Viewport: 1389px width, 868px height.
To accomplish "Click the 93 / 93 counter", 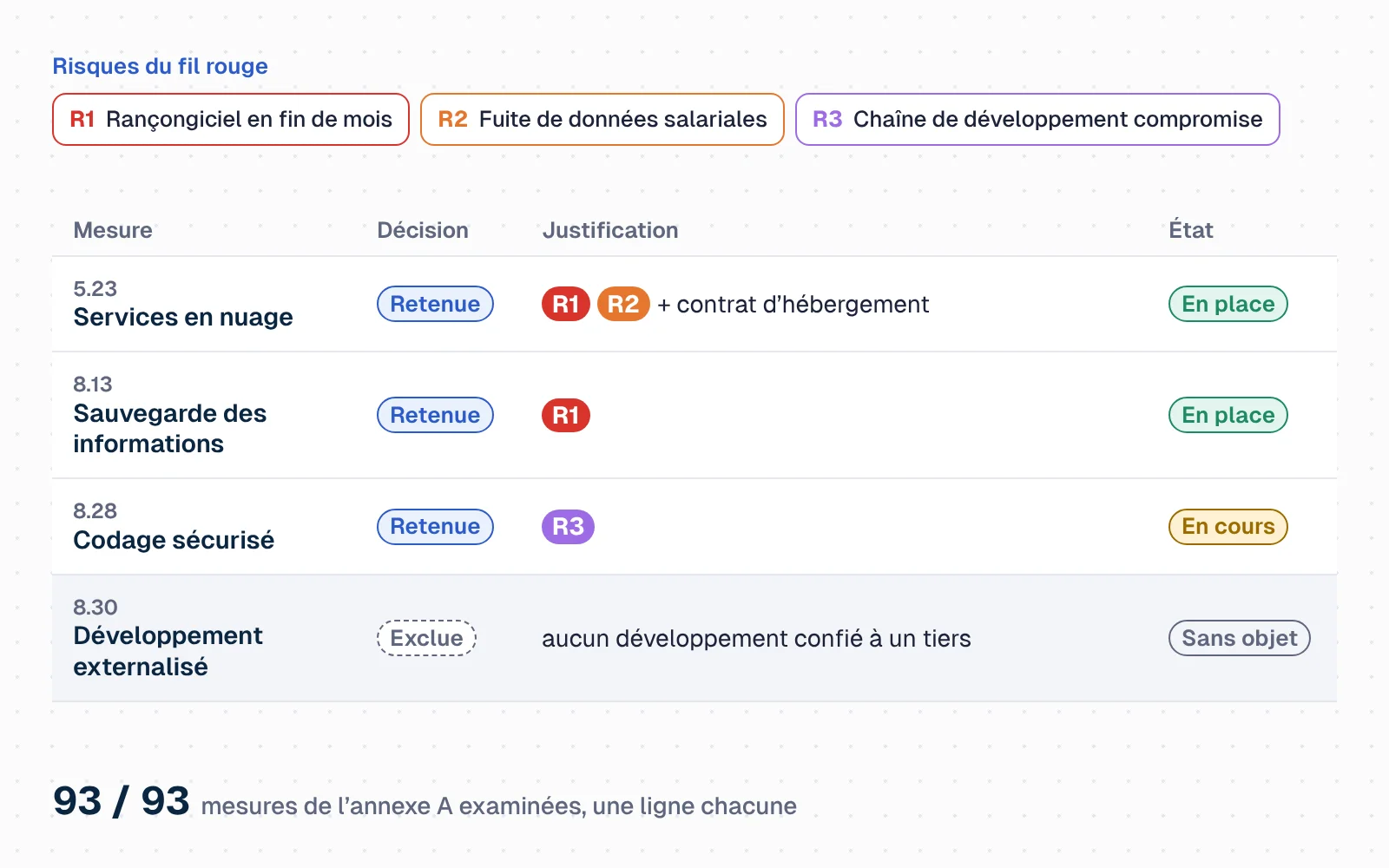I will pos(121,800).
